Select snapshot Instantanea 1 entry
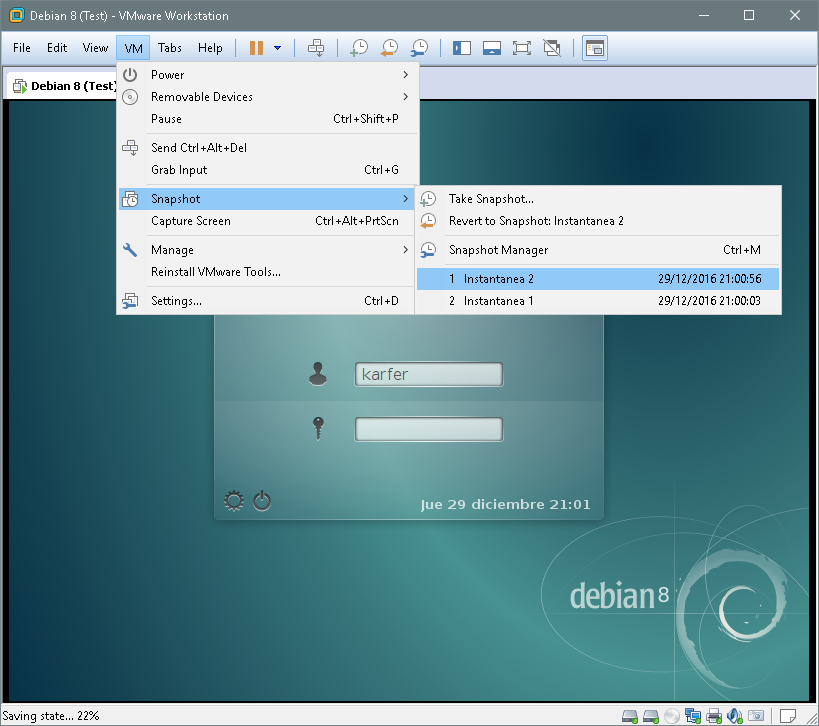The image size is (819, 726). click(x=598, y=301)
